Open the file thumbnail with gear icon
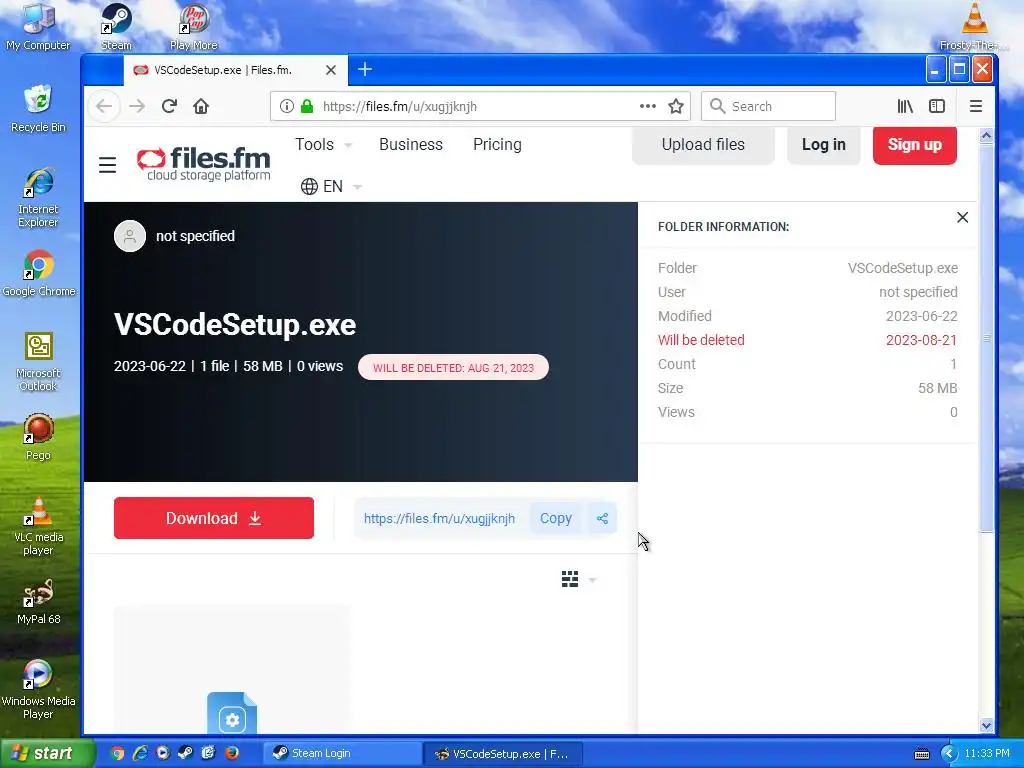The image size is (1024, 768). (232, 713)
